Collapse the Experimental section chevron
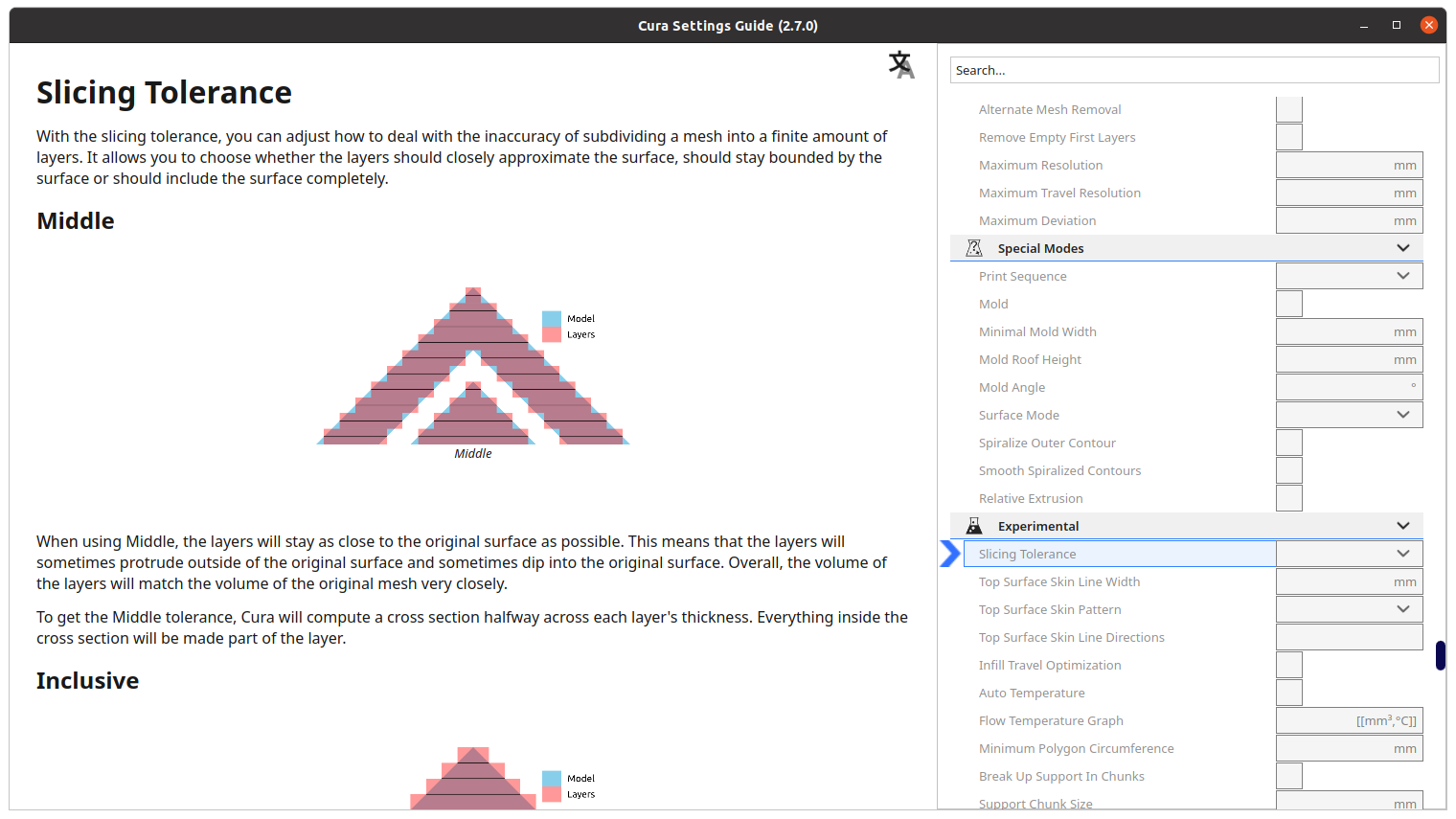Viewport: 1456px width, 819px height. click(1403, 526)
